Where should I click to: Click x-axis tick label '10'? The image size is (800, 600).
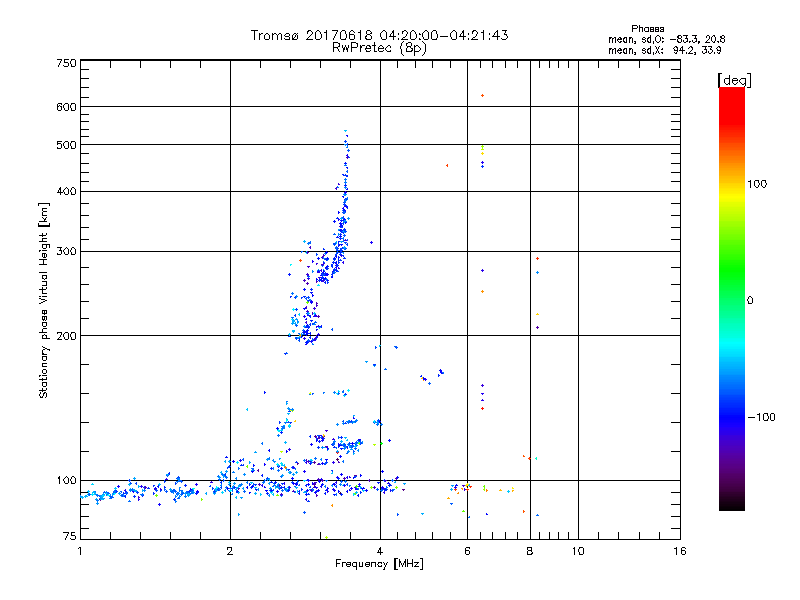[x=578, y=552]
